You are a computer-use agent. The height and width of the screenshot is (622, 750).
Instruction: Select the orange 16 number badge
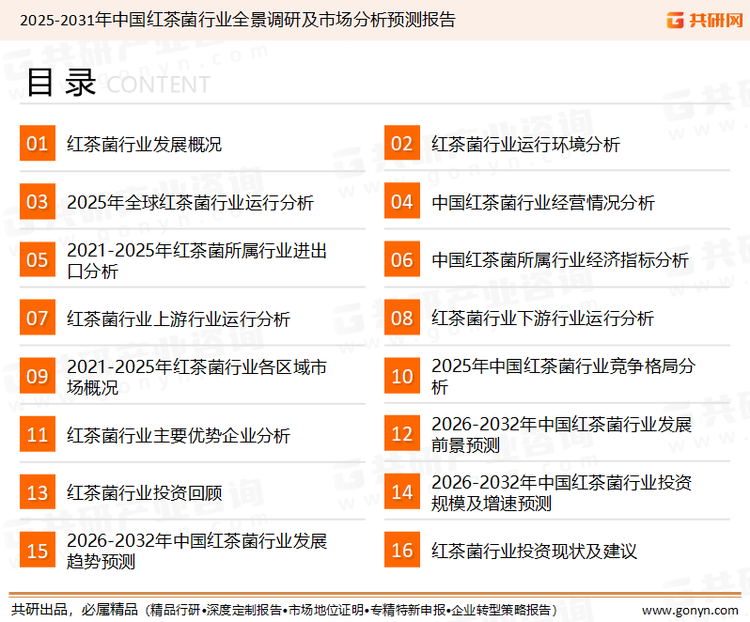[402, 550]
